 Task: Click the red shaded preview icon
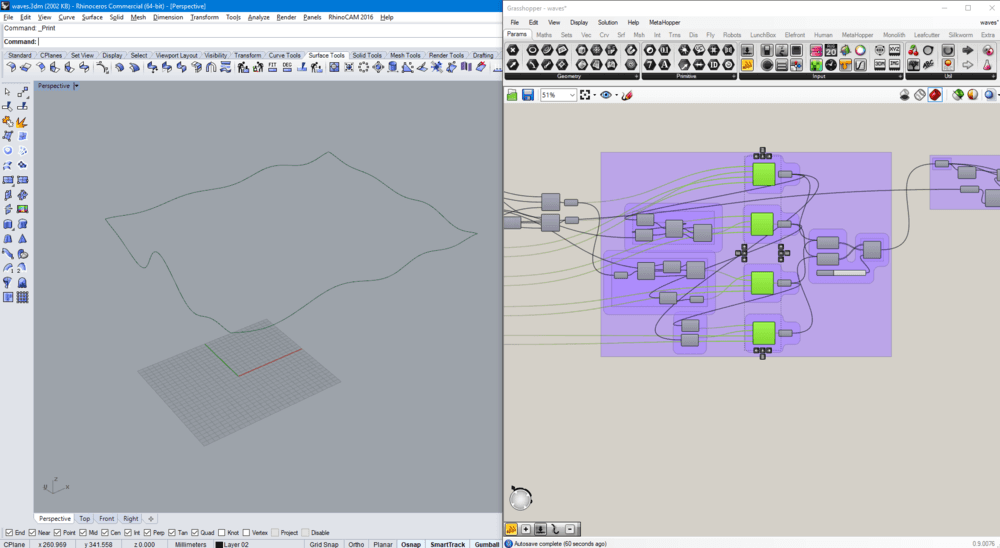[935, 95]
